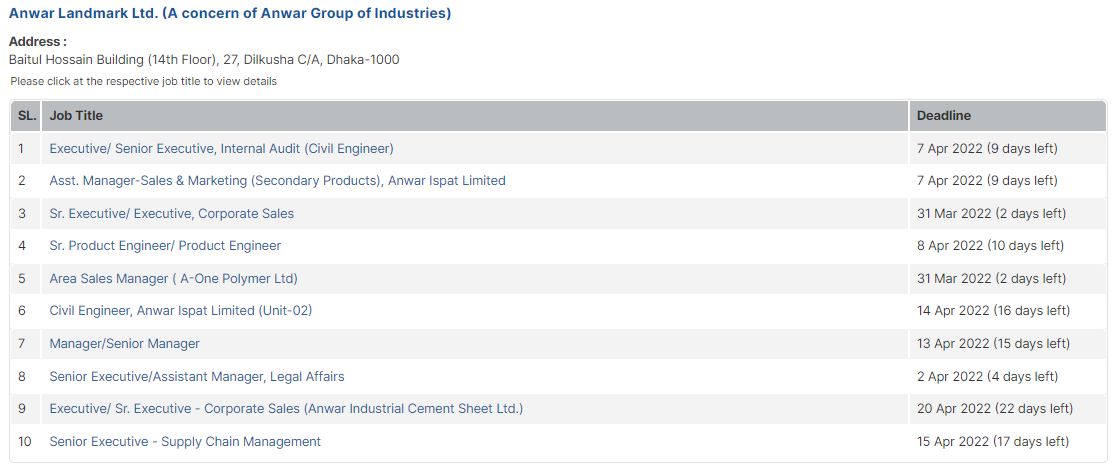View Sr. Product Engineer/ Product Engineer job
This screenshot has height=470, width=1119.
[165, 246]
